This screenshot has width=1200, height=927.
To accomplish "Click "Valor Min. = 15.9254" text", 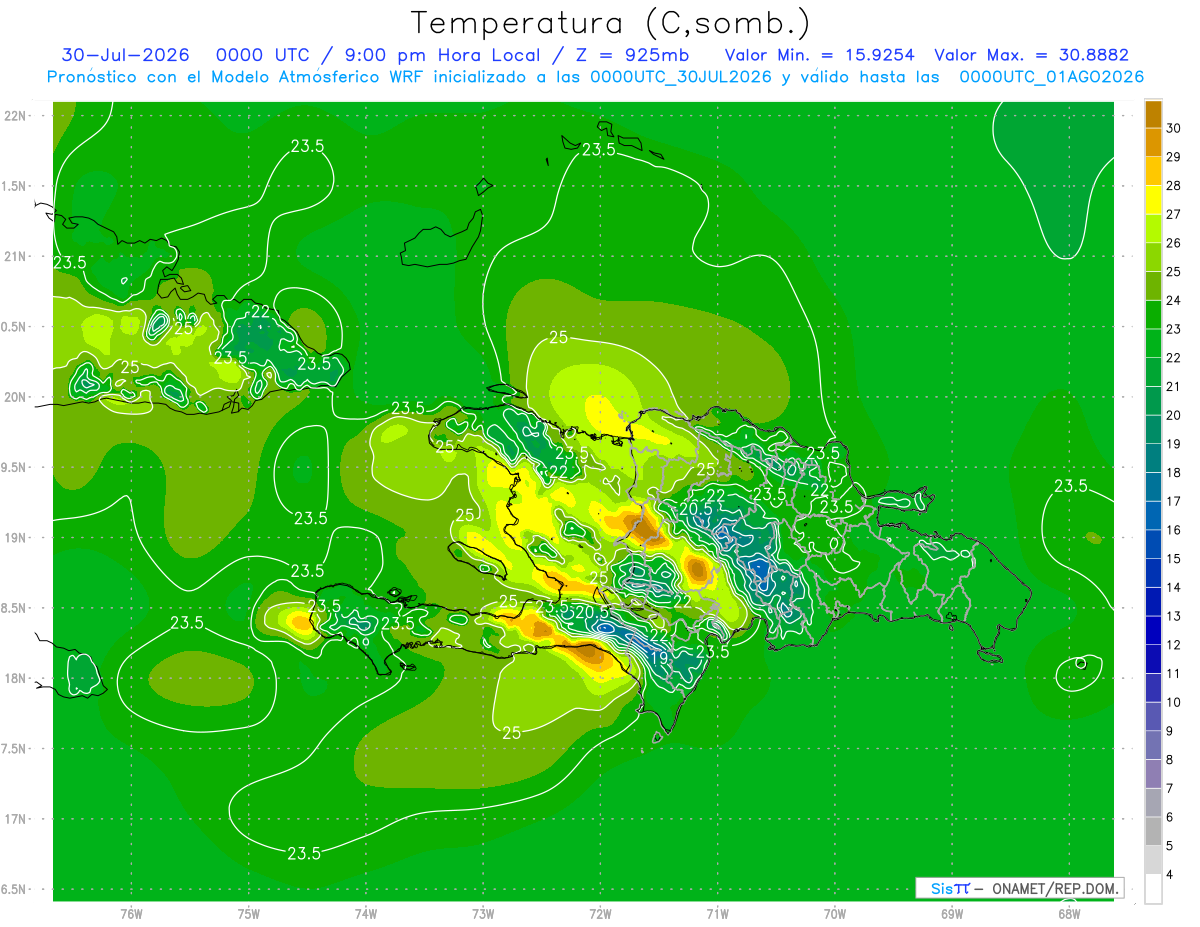I will coord(819,55).
